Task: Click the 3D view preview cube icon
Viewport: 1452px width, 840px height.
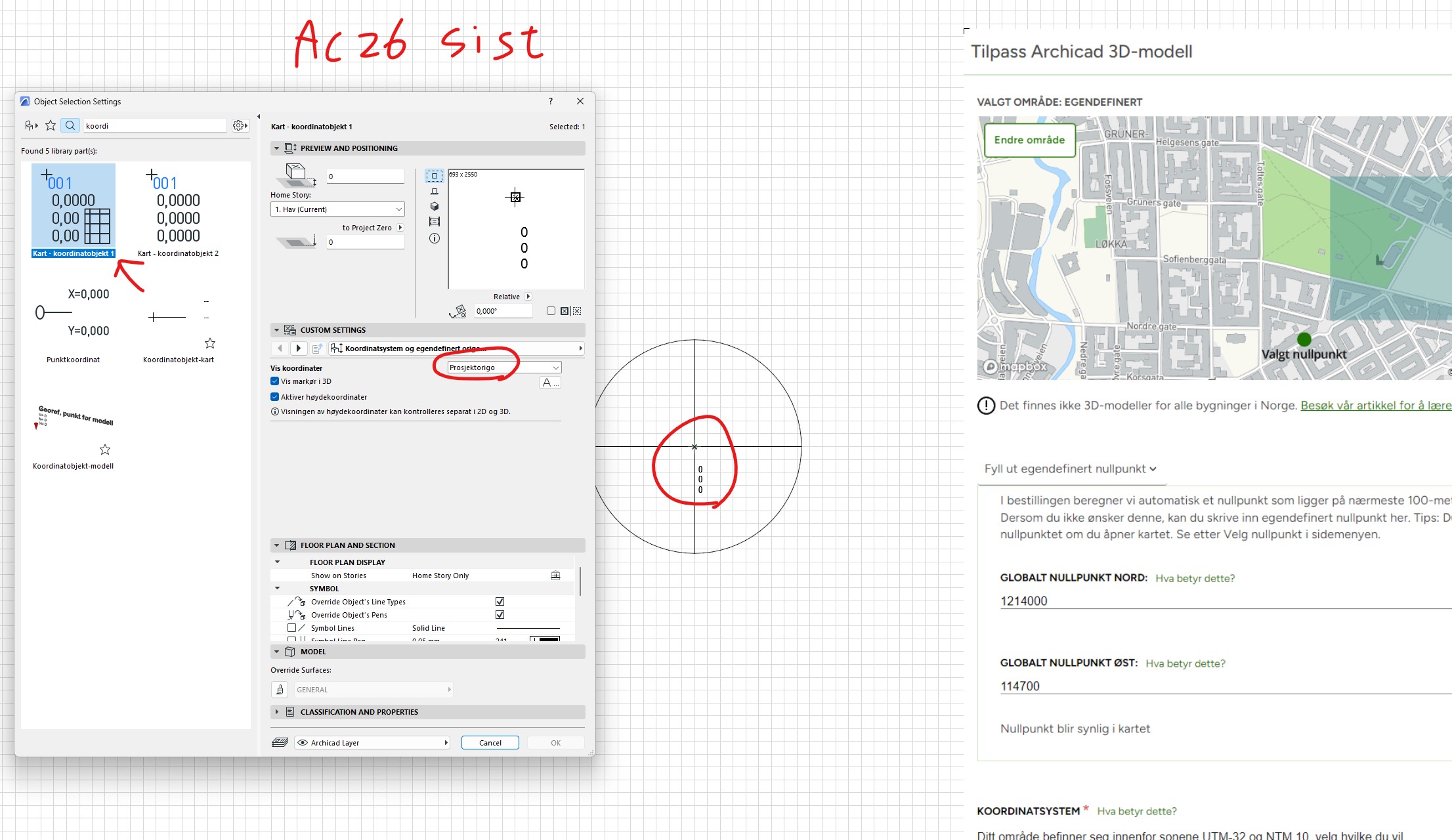Action: (x=434, y=206)
